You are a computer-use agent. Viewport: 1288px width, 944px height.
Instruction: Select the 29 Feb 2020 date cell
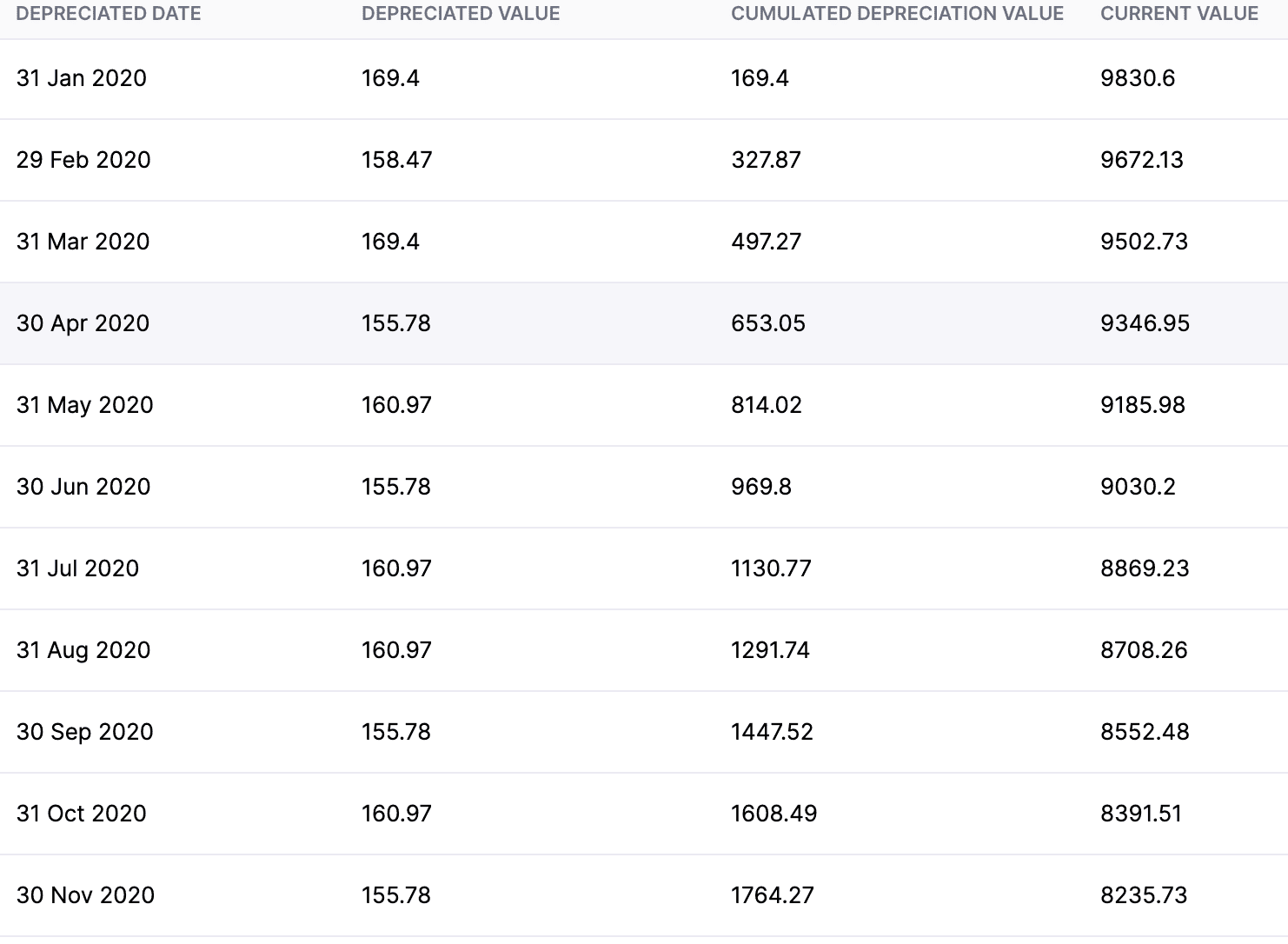coord(83,160)
